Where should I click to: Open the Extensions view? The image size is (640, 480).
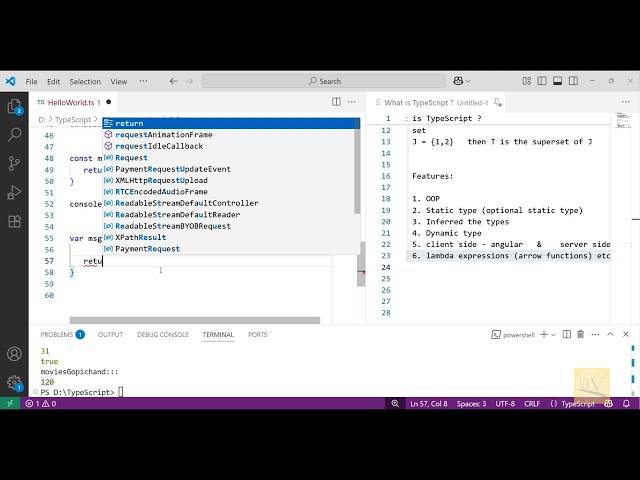click(x=14, y=221)
